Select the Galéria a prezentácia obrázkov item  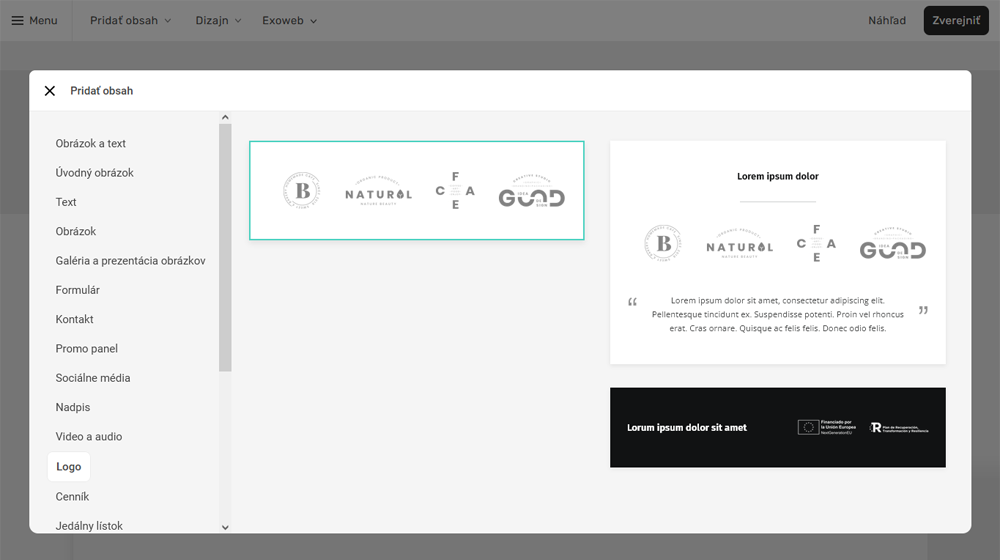[x=130, y=261]
